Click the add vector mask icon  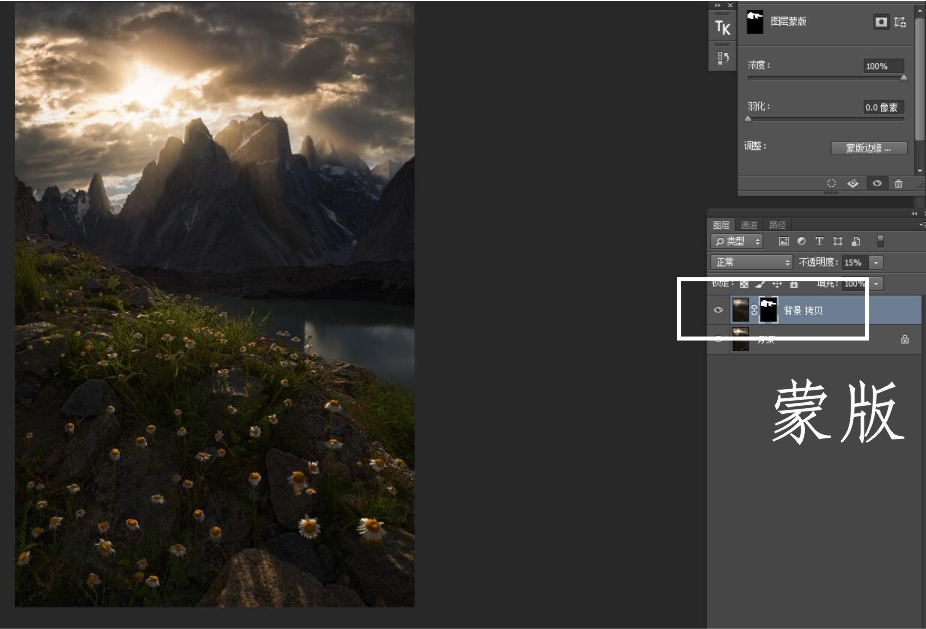tap(900, 21)
